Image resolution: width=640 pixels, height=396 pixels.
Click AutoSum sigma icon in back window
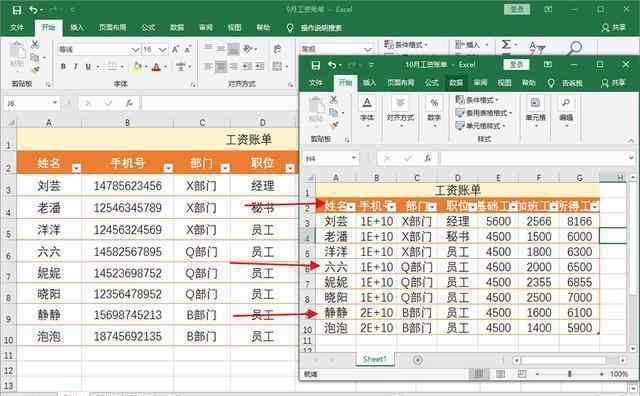506,44
